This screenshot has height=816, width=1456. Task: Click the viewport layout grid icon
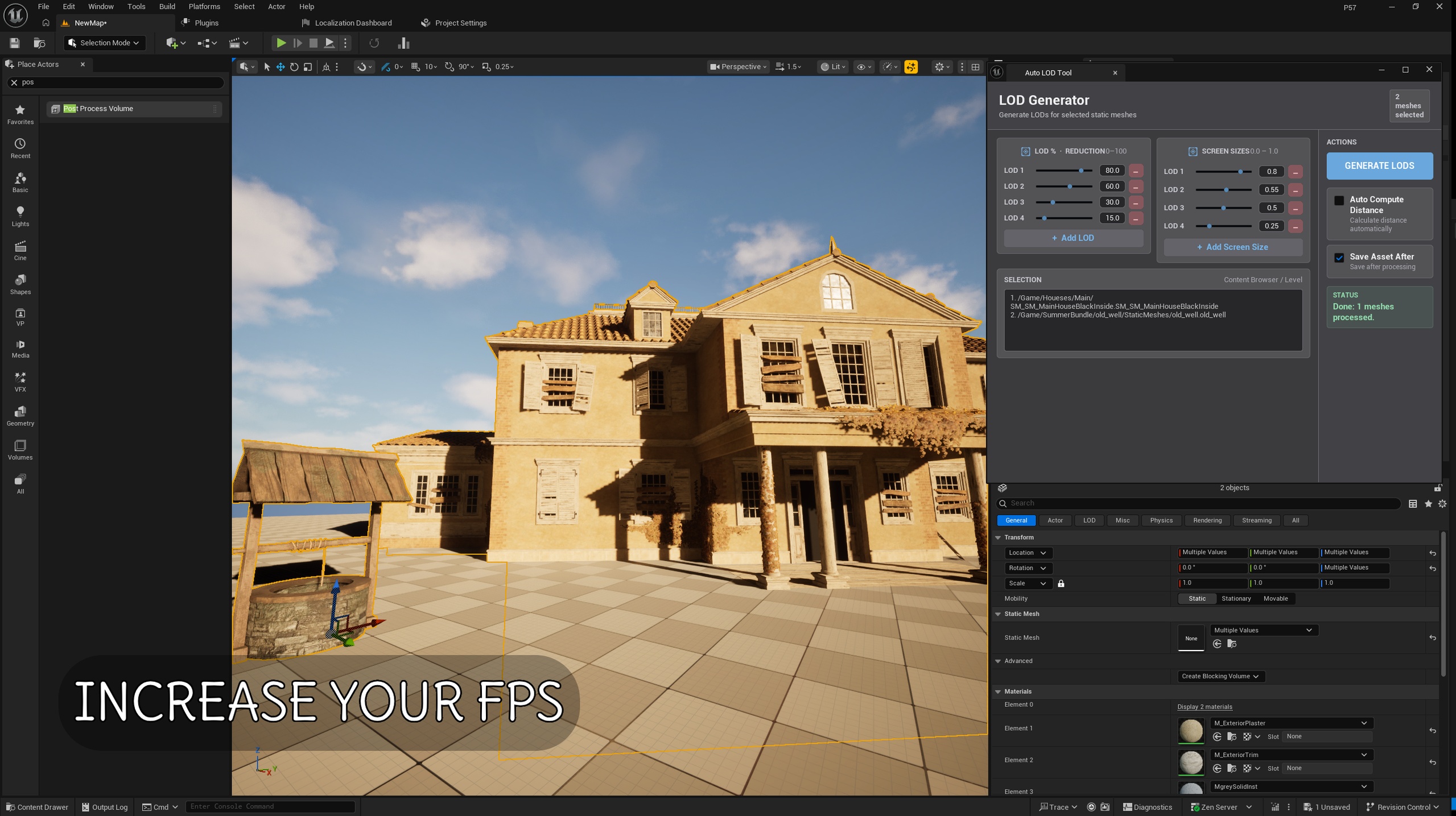975,67
